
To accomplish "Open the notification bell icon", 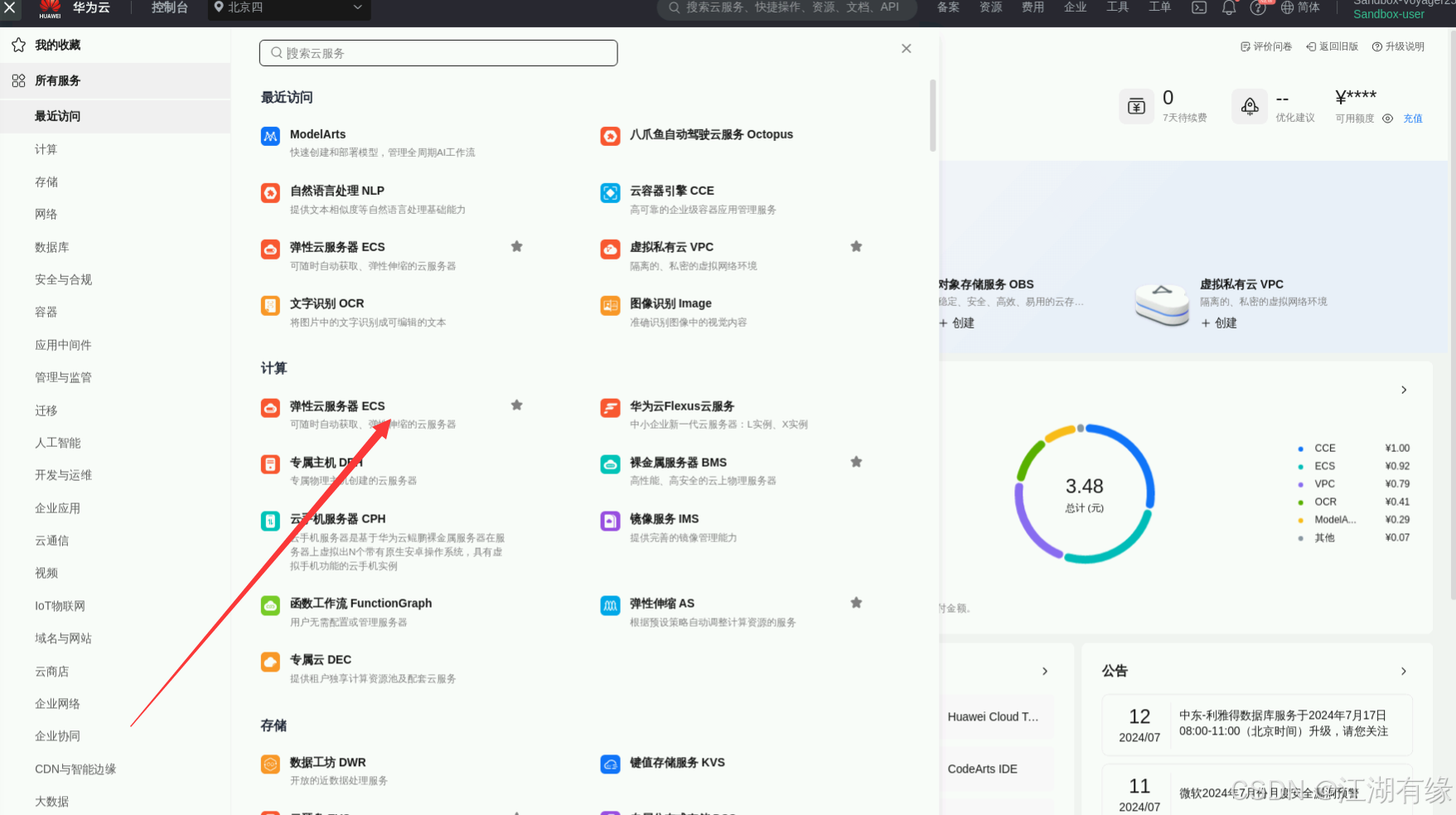I will pyautogui.click(x=1229, y=7).
